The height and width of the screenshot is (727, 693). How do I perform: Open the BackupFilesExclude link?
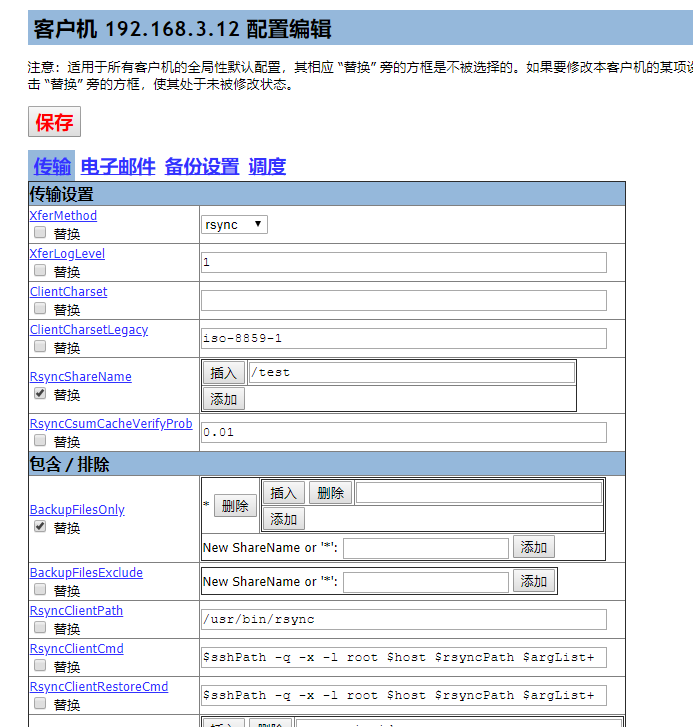point(86,573)
